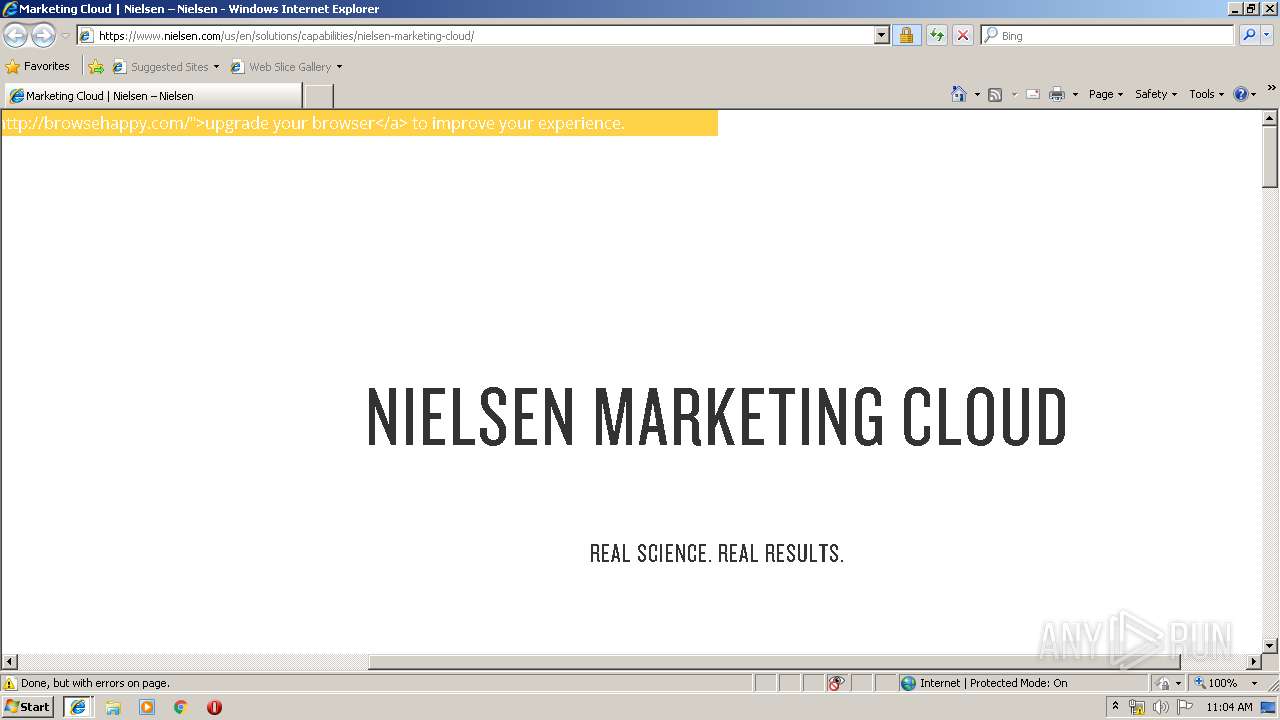
Task: Show hidden tray icons arrow
Action: pyautogui.click(x=1115, y=707)
